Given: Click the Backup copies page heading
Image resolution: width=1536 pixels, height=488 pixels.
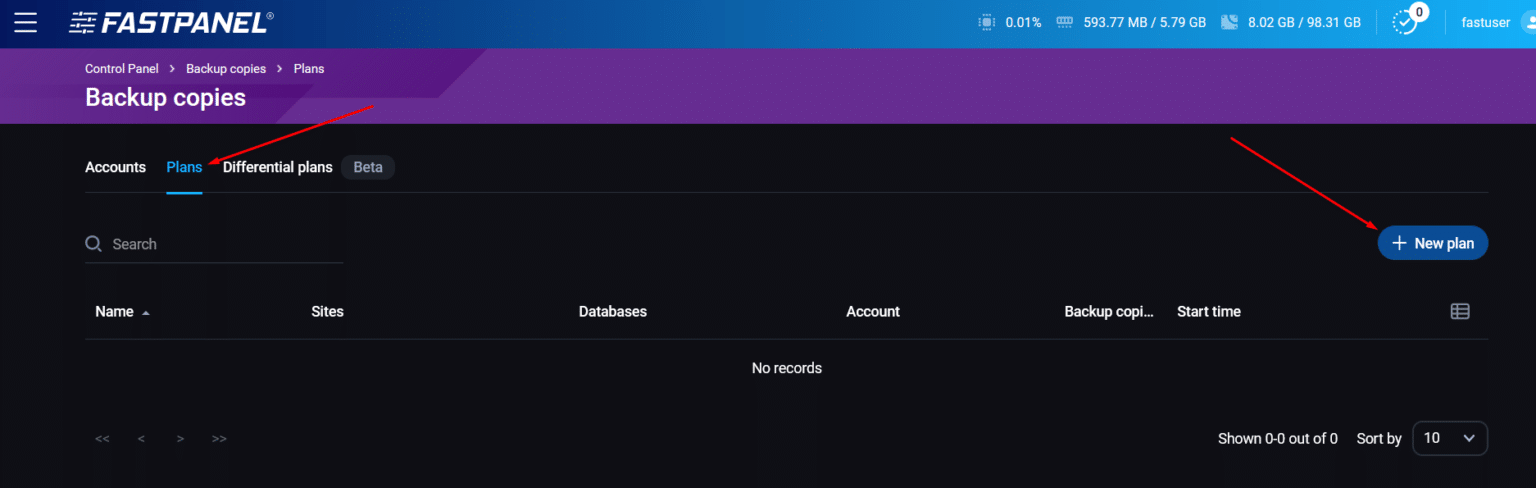Looking at the screenshot, I should pos(165,97).
